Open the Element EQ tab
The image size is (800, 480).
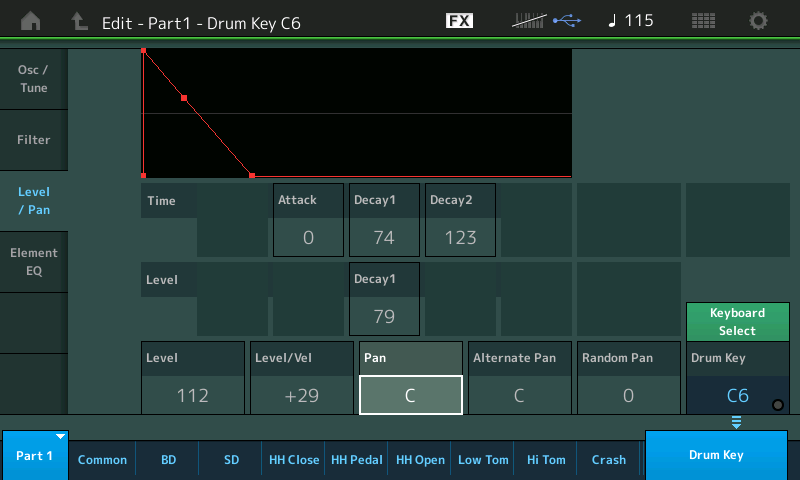33,262
